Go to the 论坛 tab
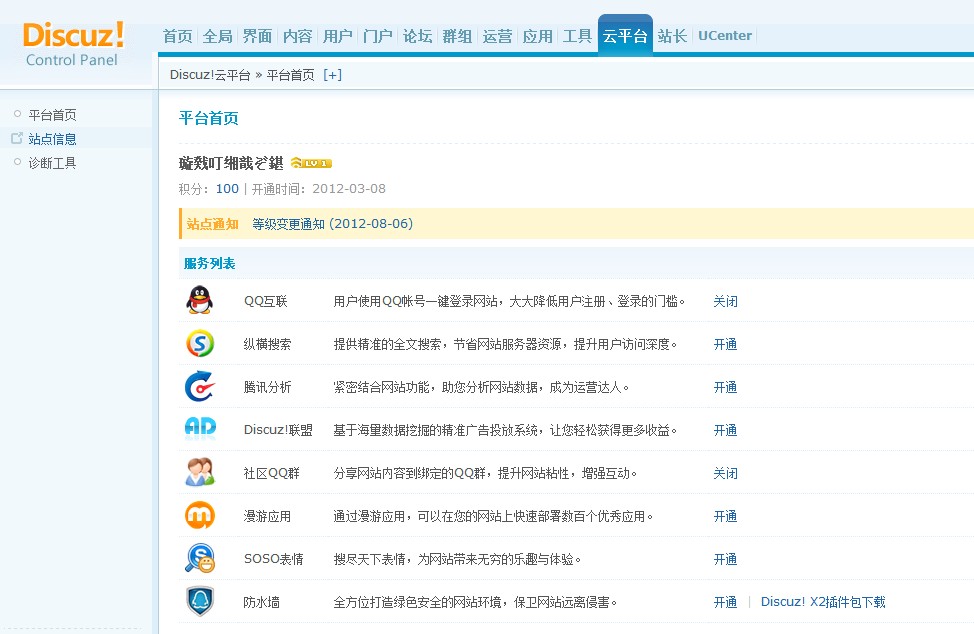This screenshot has width=974, height=634. coord(417,36)
